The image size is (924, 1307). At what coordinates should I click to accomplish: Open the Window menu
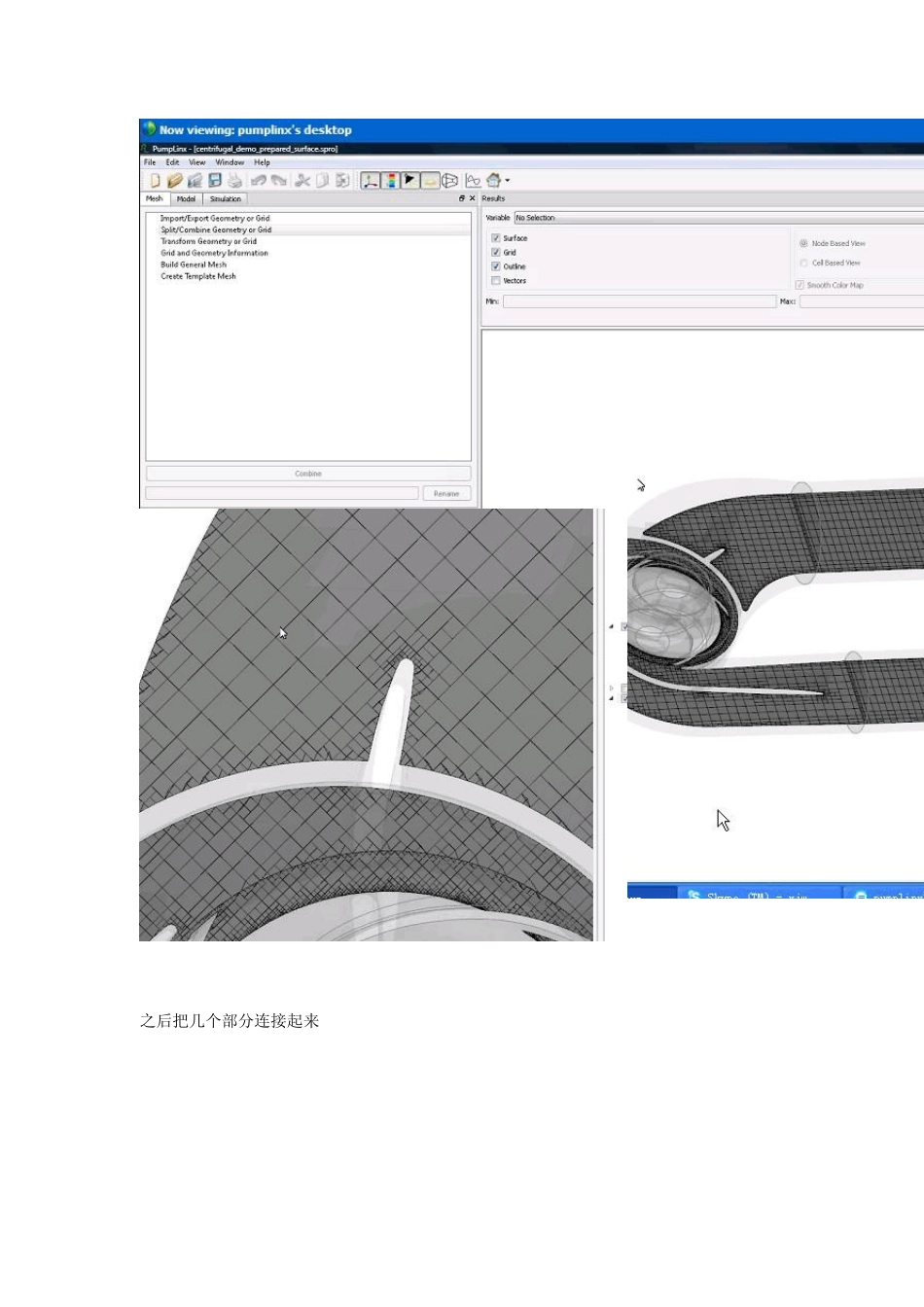click(230, 162)
